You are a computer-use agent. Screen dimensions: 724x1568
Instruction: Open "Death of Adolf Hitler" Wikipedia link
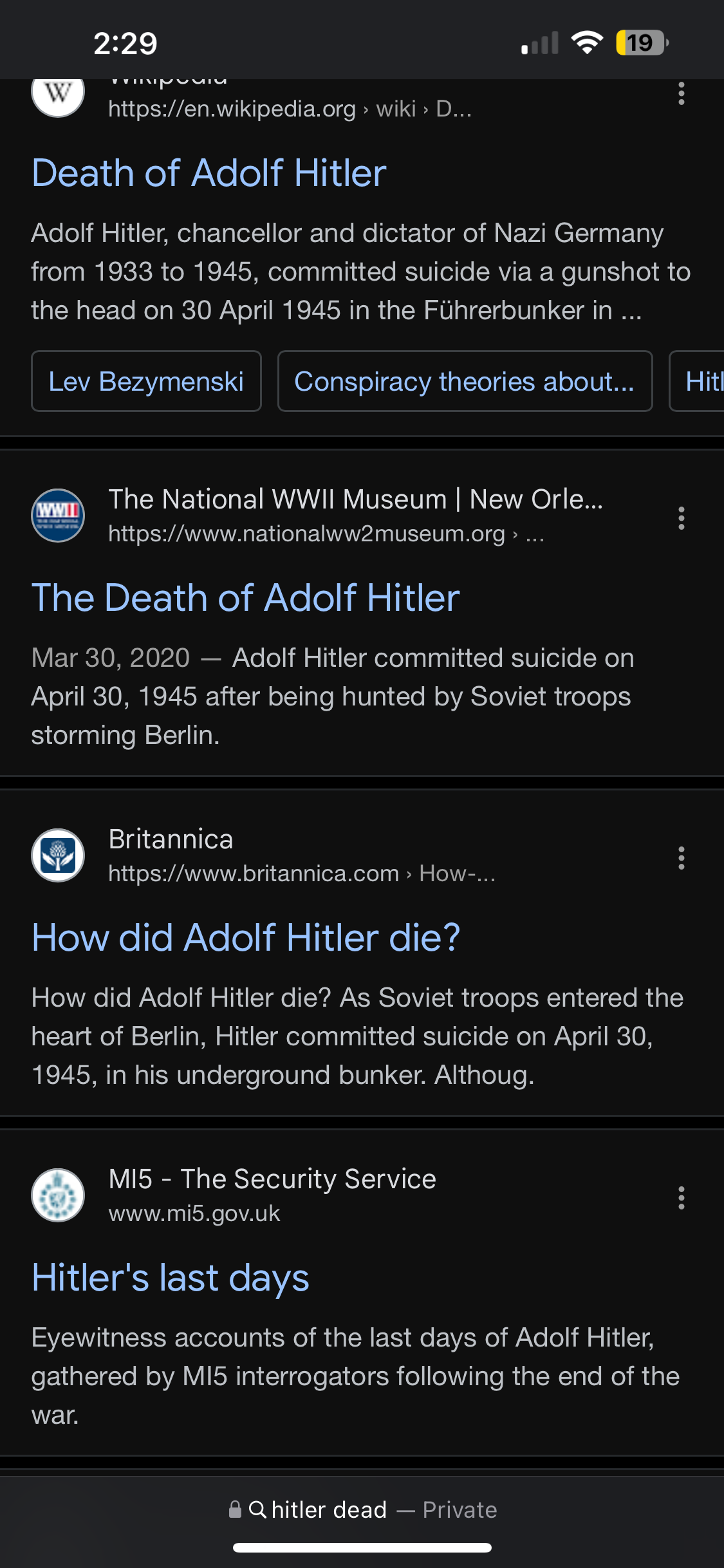click(209, 173)
